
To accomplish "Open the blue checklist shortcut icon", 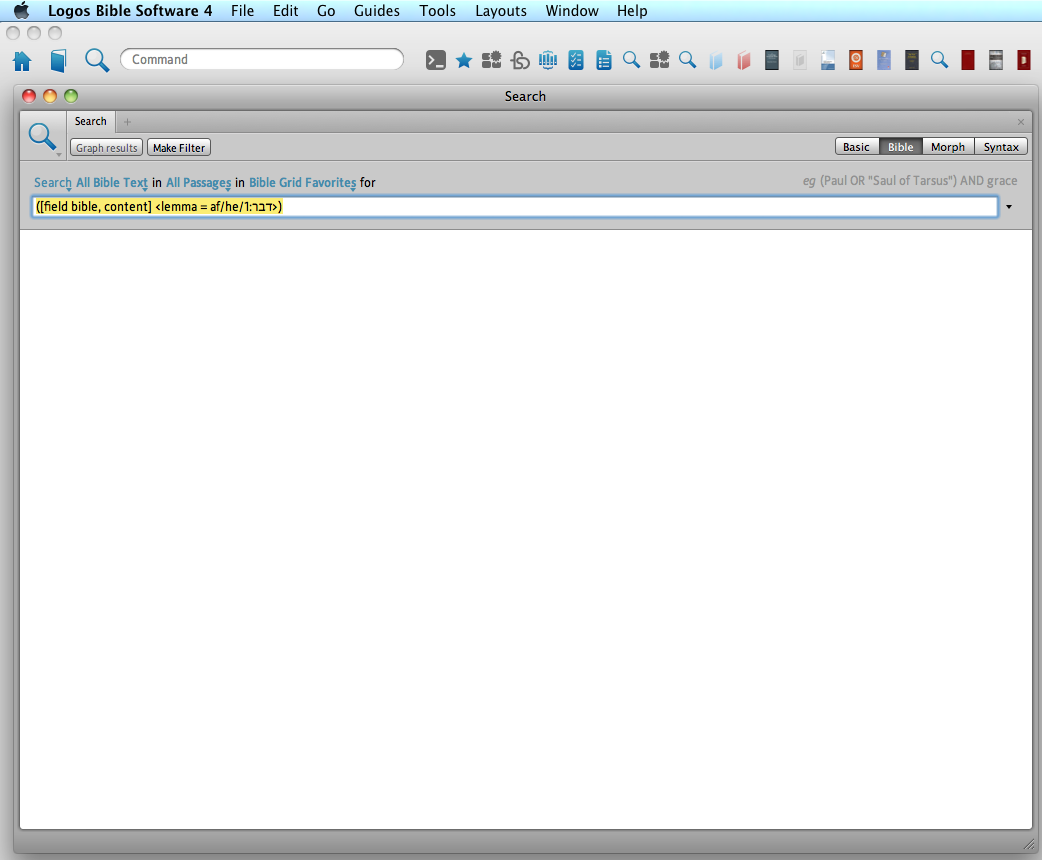I will (x=575, y=60).
